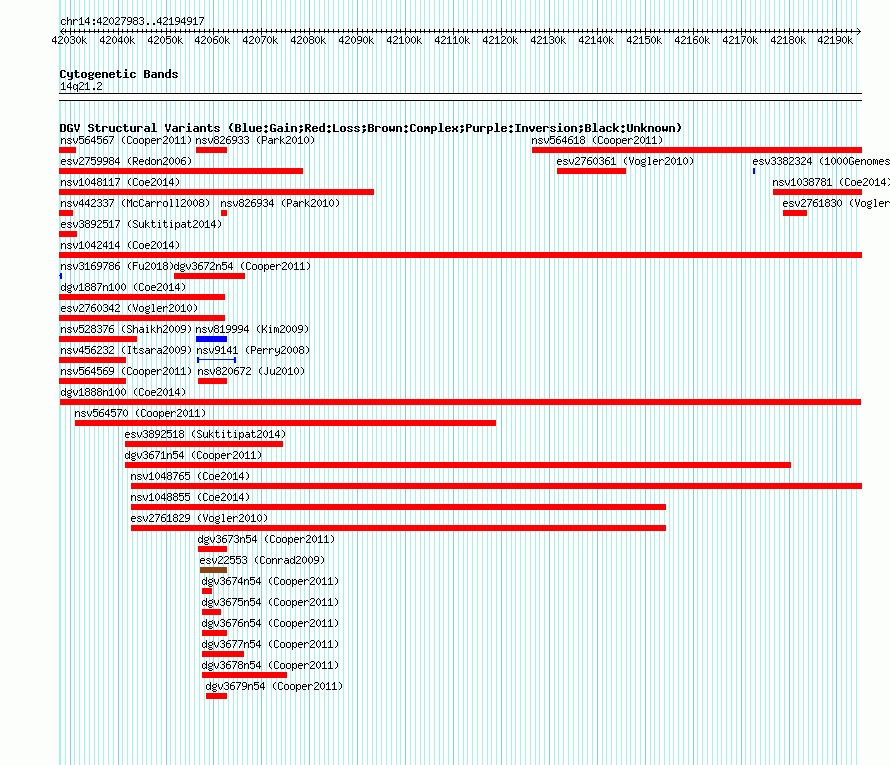The height and width of the screenshot is (765, 890).
Task: Open esv2759984 (Redon2006) variant entry
Action: tap(126, 161)
